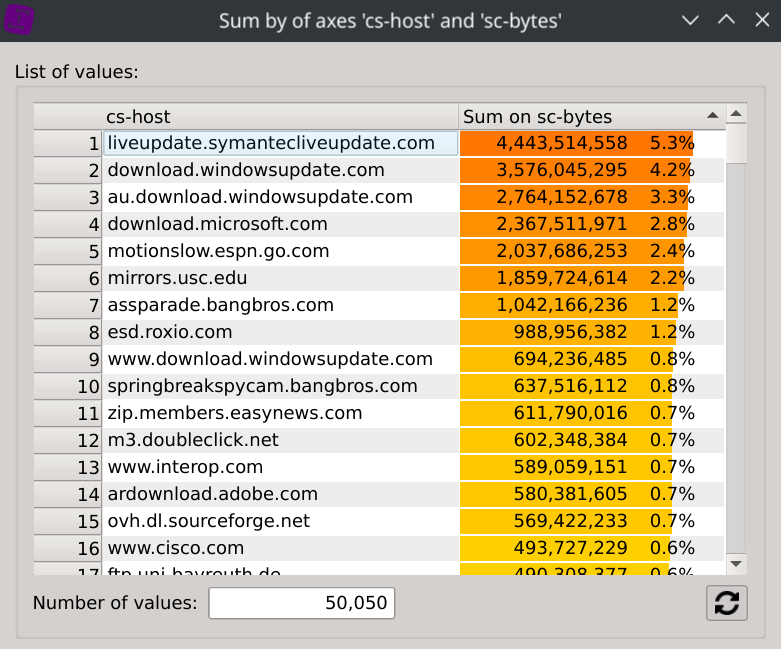Click the Number of values field
Image resolution: width=781 pixels, height=649 pixels.
[x=302, y=603]
